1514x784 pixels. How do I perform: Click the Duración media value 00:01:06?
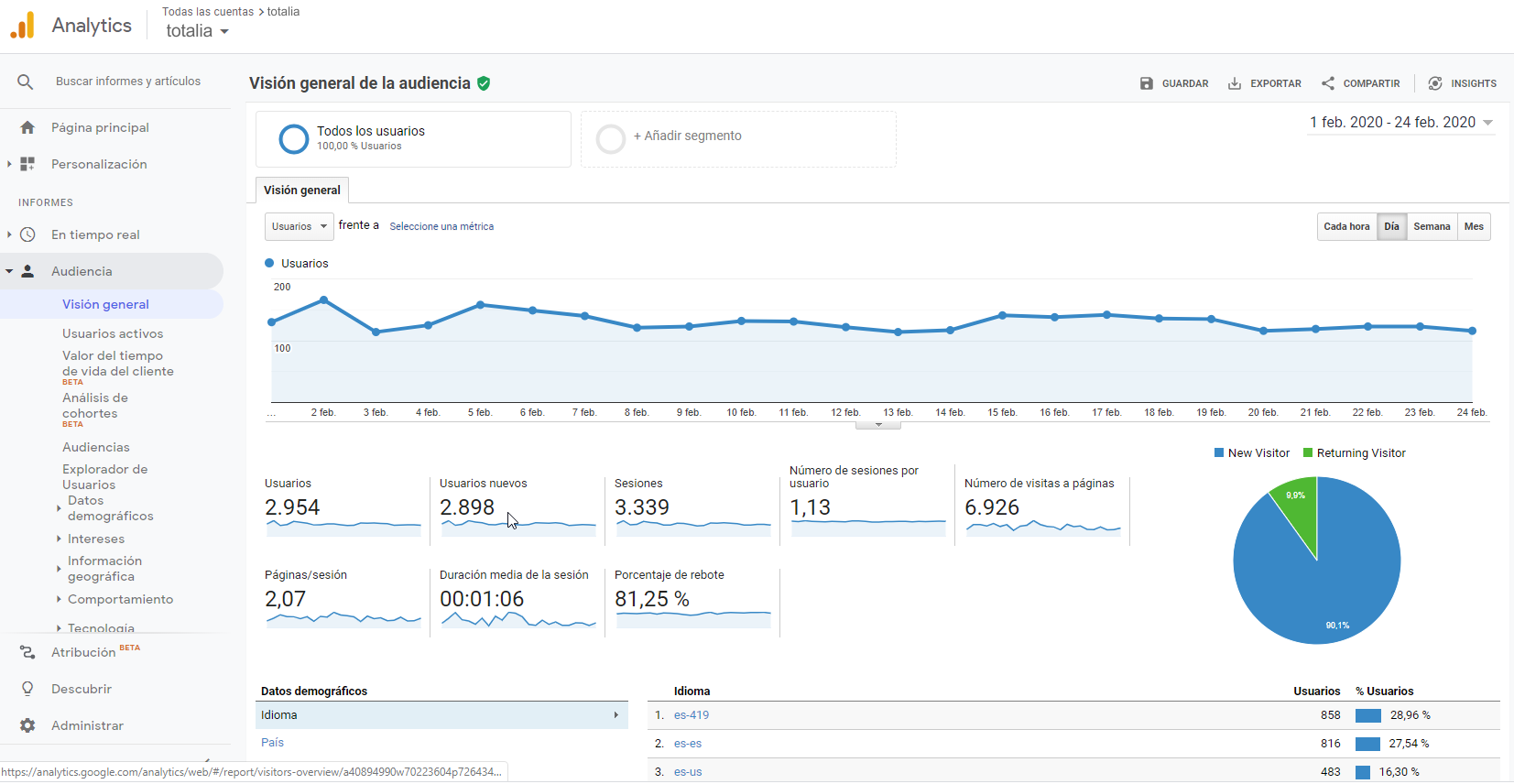pos(482,599)
